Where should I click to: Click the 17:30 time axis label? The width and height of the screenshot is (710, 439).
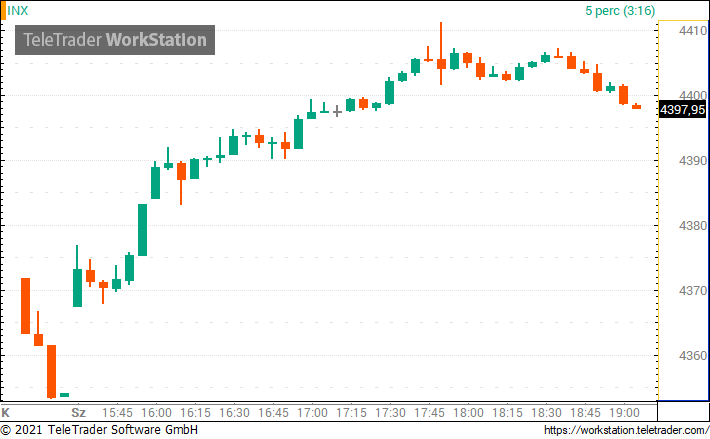(x=390, y=413)
